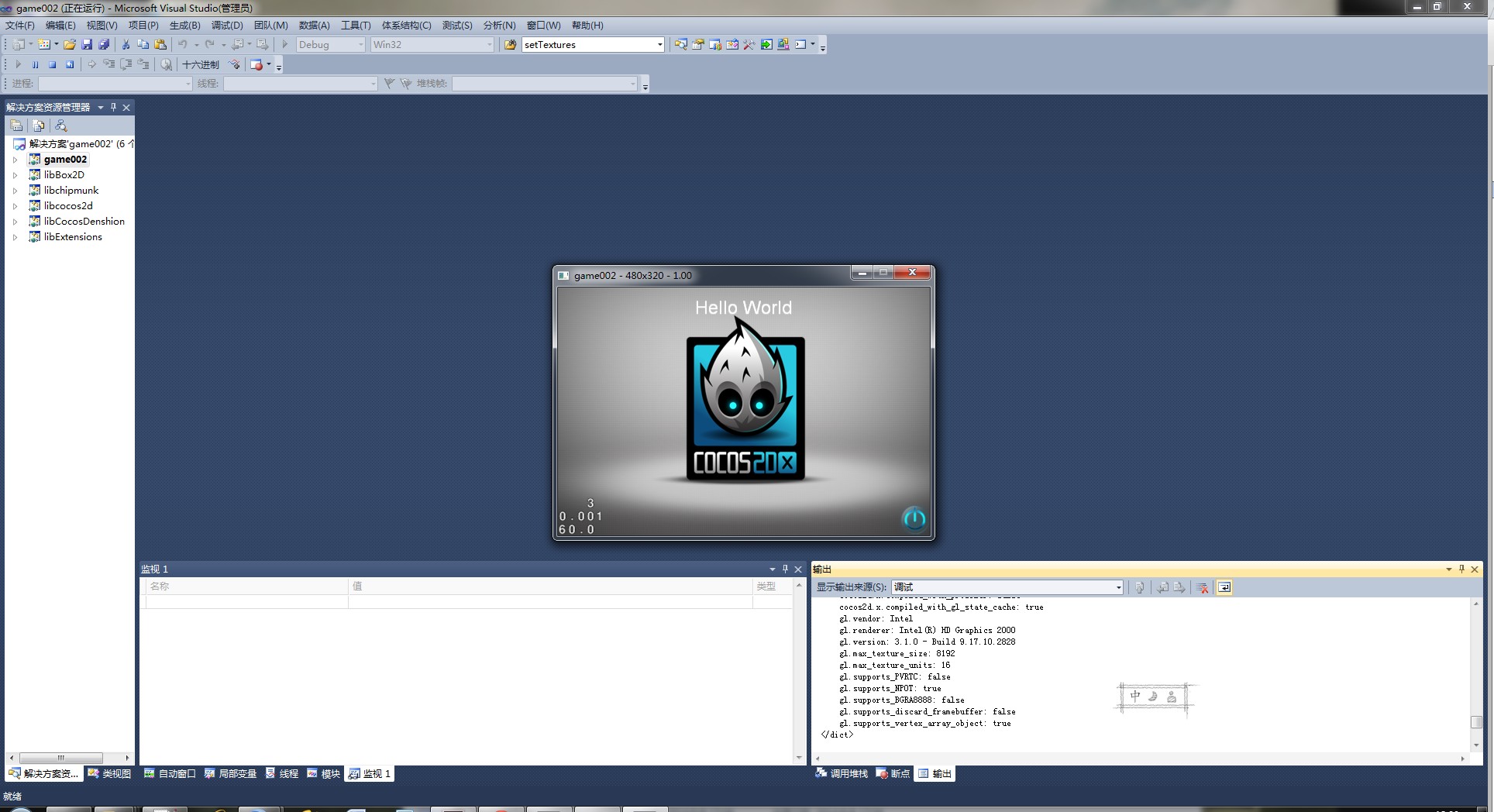Viewport: 1494px width, 812px height.
Task: Toggle Word Wrap in the Output panel
Action: point(1224,587)
